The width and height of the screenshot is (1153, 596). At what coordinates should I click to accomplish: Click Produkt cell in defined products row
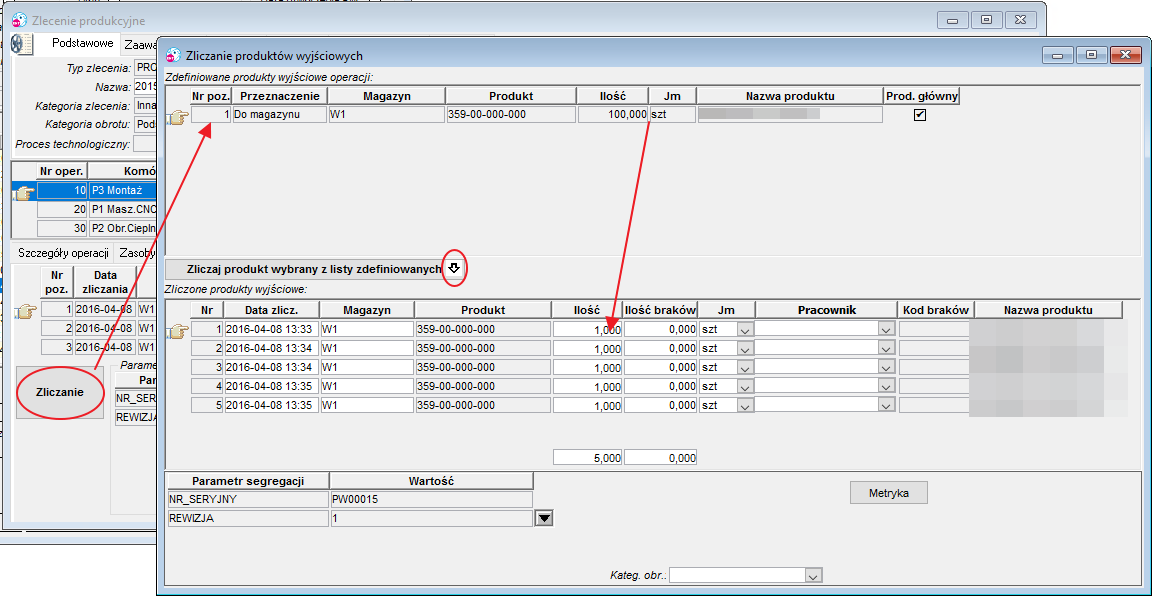click(x=510, y=115)
